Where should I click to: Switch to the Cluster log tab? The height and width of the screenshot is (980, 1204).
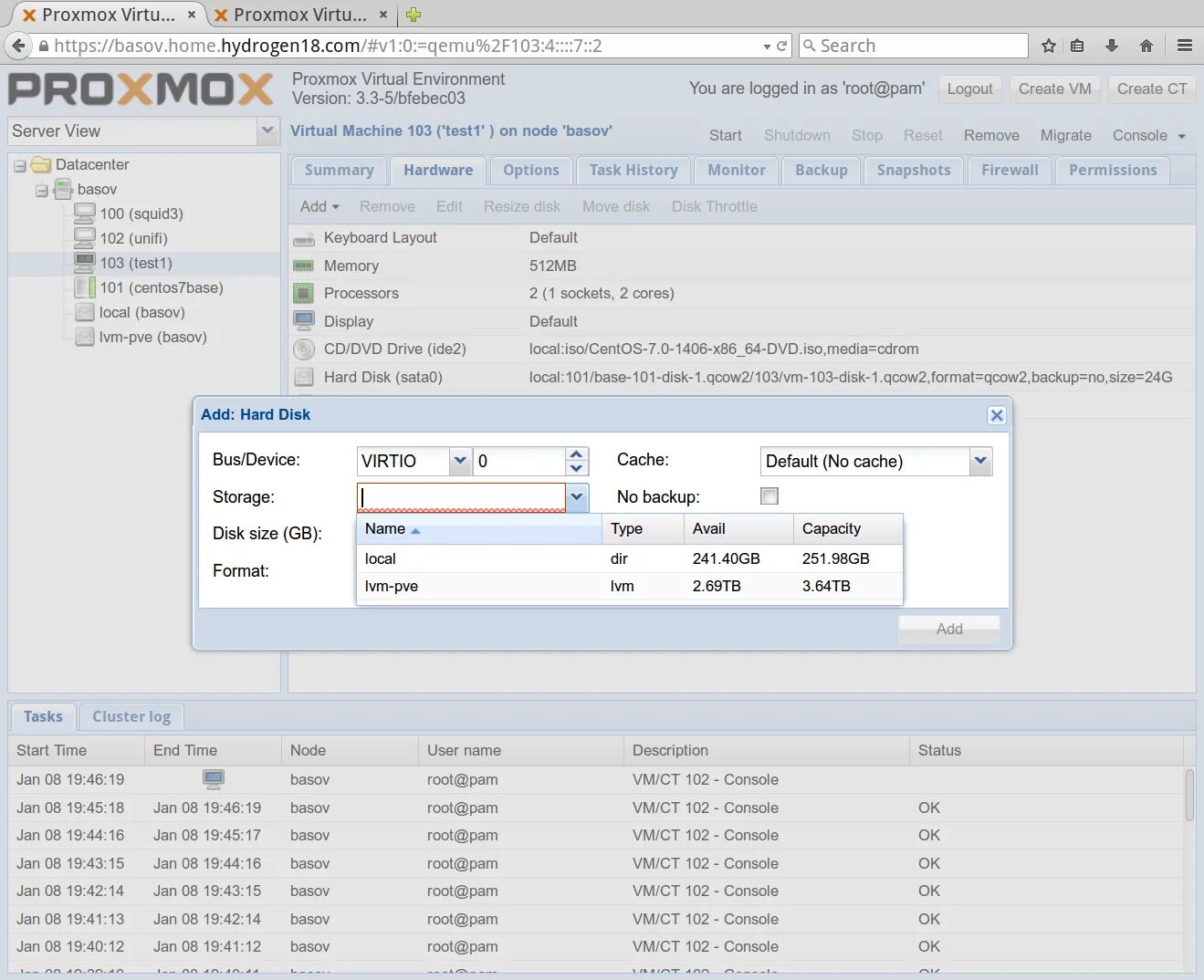tap(131, 717)
